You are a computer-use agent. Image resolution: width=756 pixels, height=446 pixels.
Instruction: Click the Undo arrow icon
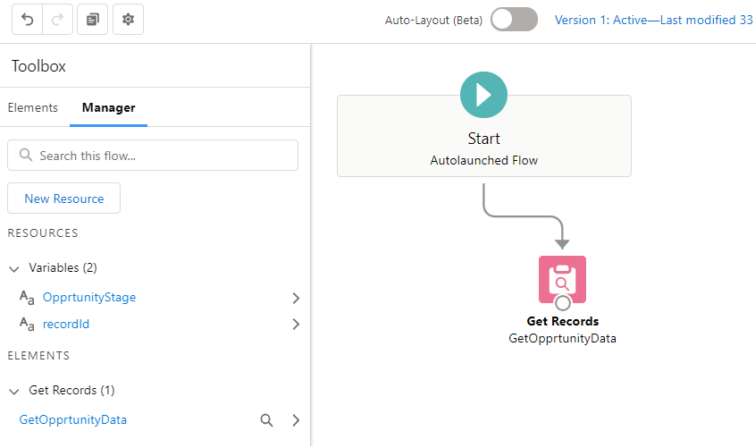[x=27, y=19]
